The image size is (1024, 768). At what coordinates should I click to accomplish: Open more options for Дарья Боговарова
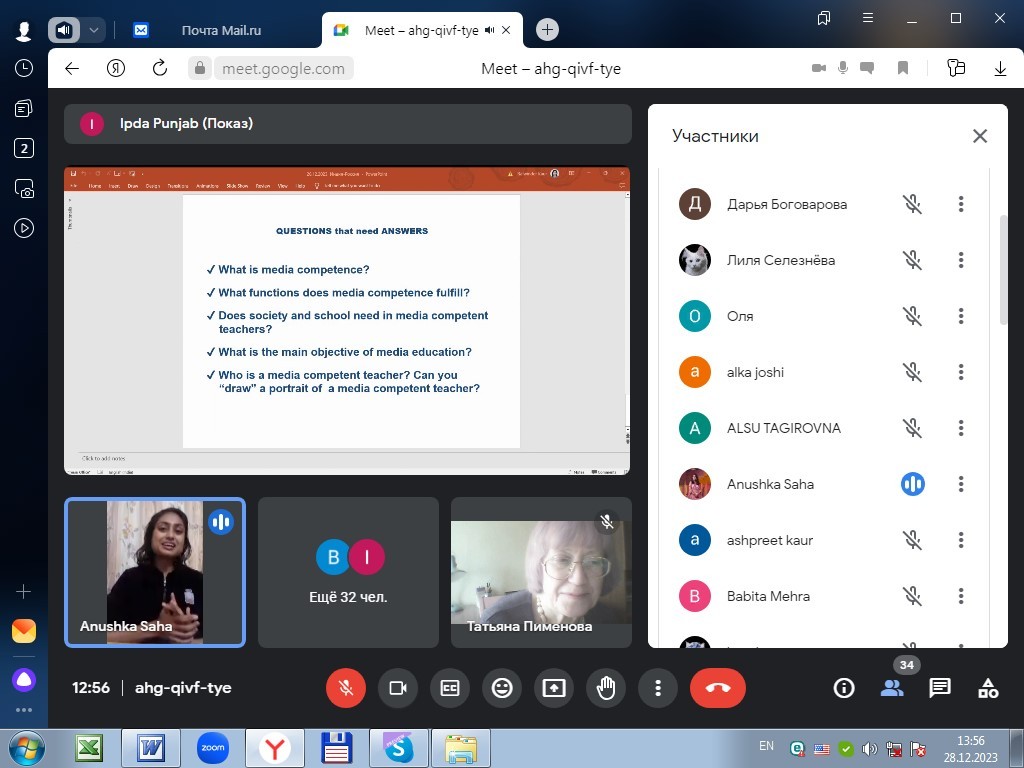[961, 204]
